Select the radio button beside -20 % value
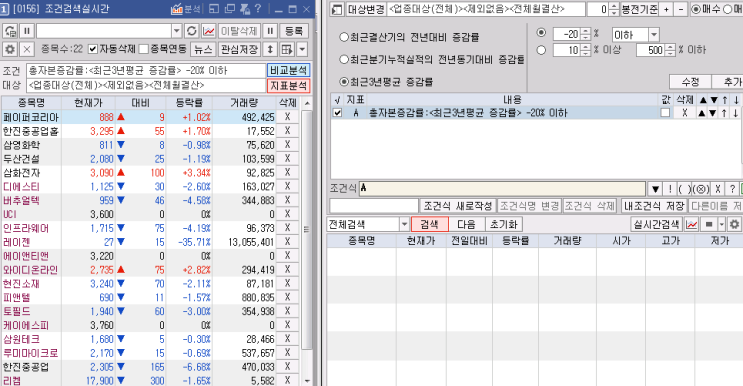The height and width of the screenshot is (386, 743). pos(541,33)
